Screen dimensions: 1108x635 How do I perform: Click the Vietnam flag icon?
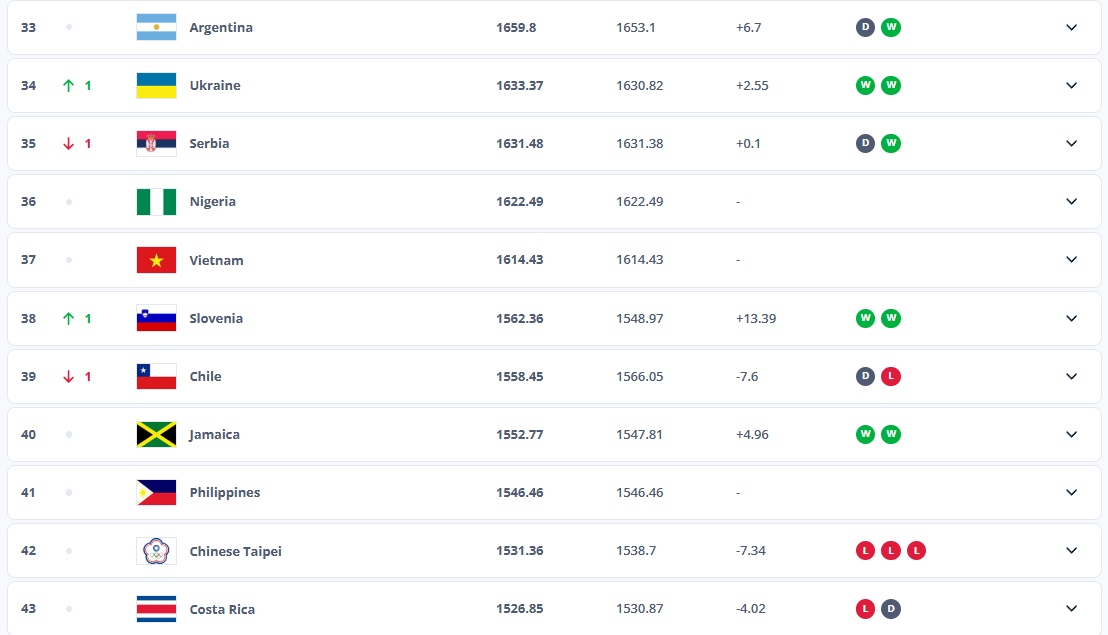click(x=156, y=260)
